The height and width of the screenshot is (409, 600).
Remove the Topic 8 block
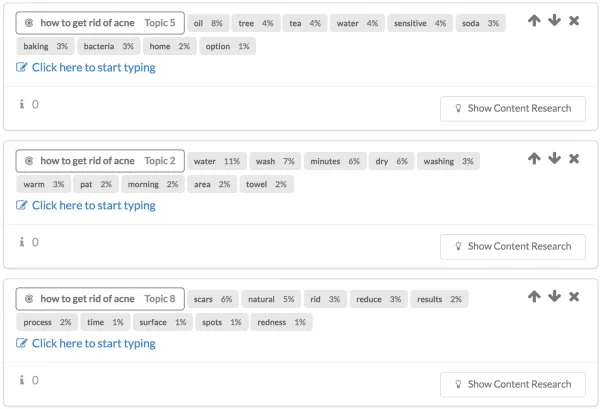(574, 297)
